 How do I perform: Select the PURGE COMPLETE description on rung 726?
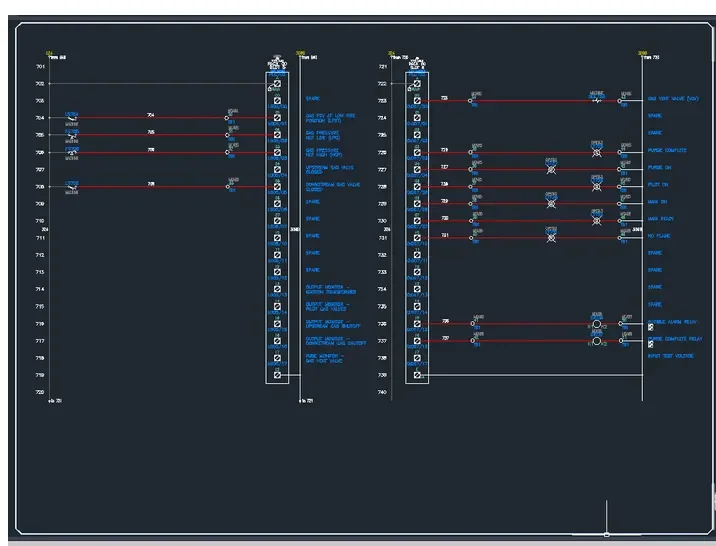667,150
